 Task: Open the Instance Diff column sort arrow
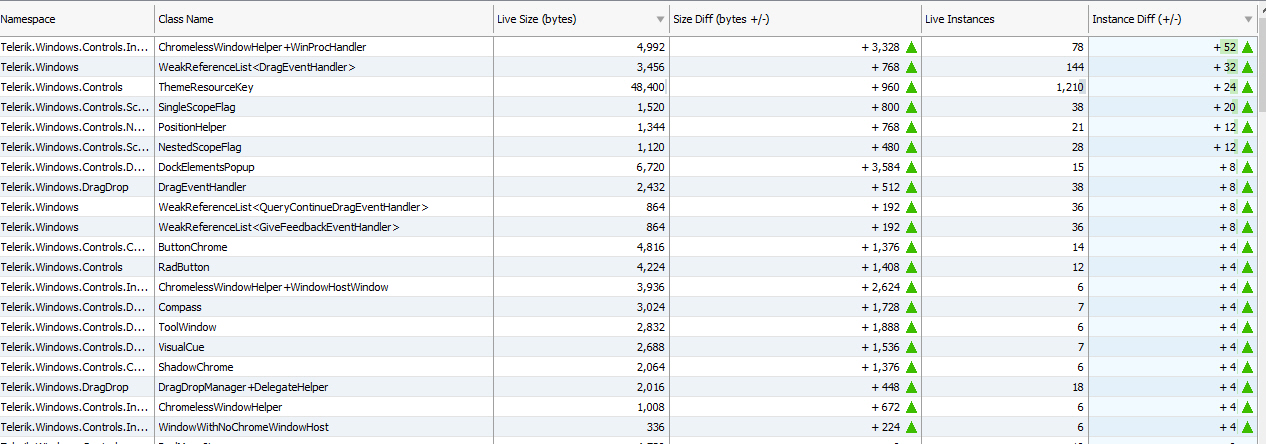pos(1248,19)
